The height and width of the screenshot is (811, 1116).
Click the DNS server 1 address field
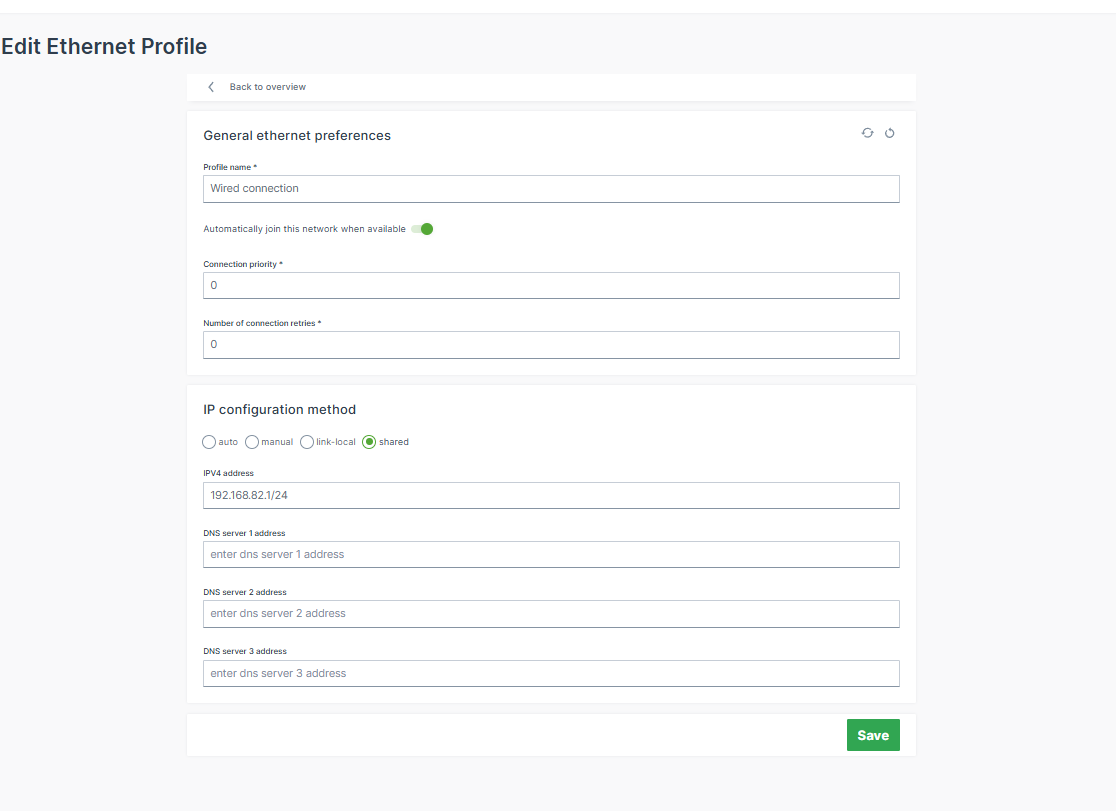(550, 554)
